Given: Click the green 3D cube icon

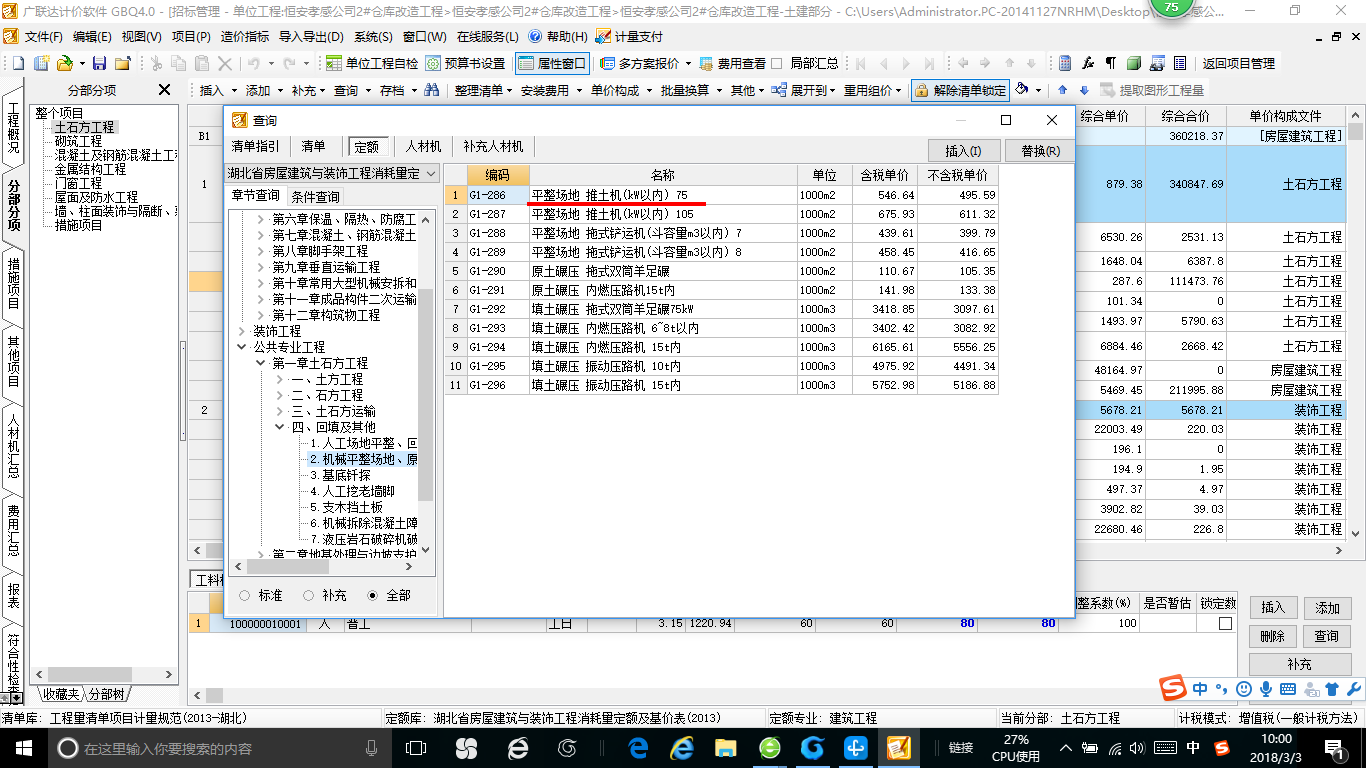Looking at the screenshot, I should tap(1134, 63).
